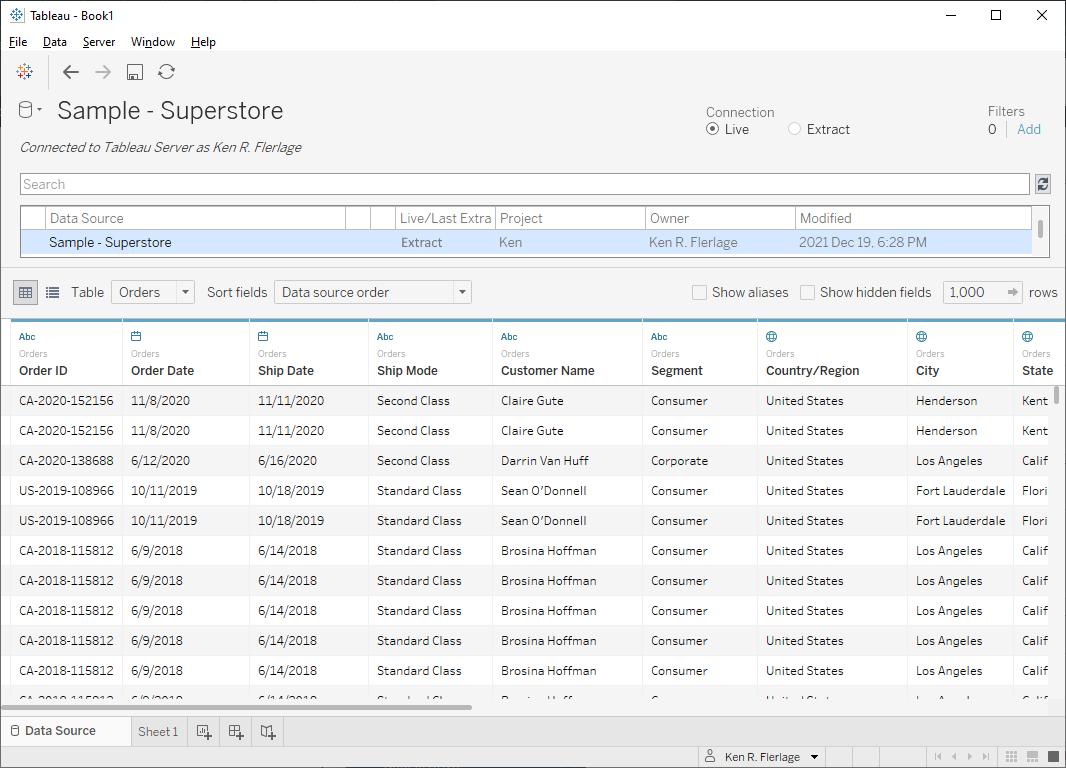Click the date type icon above Ship Date

263,336
